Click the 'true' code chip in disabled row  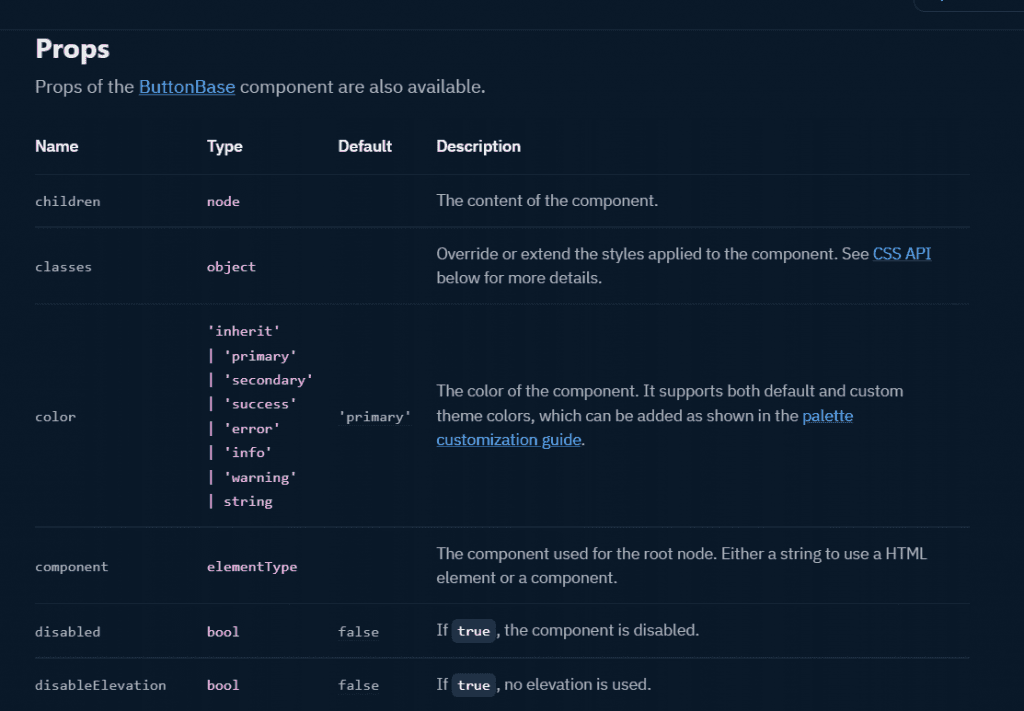(473, 632)
